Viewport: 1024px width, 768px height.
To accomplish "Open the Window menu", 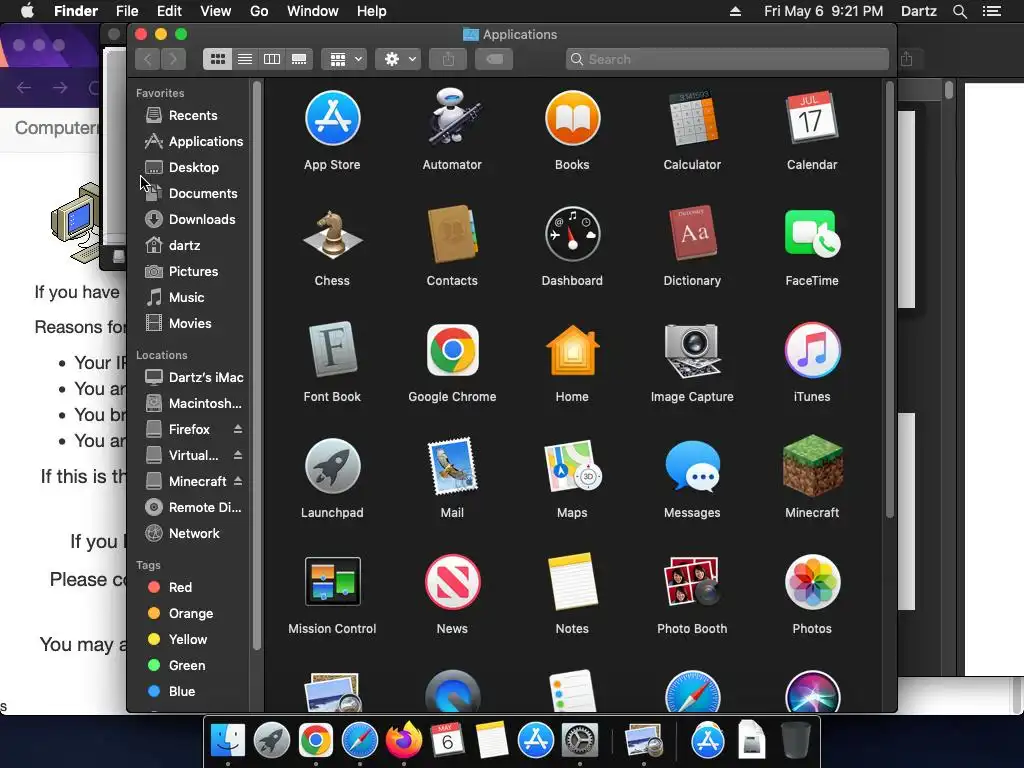I will (313, 11).
